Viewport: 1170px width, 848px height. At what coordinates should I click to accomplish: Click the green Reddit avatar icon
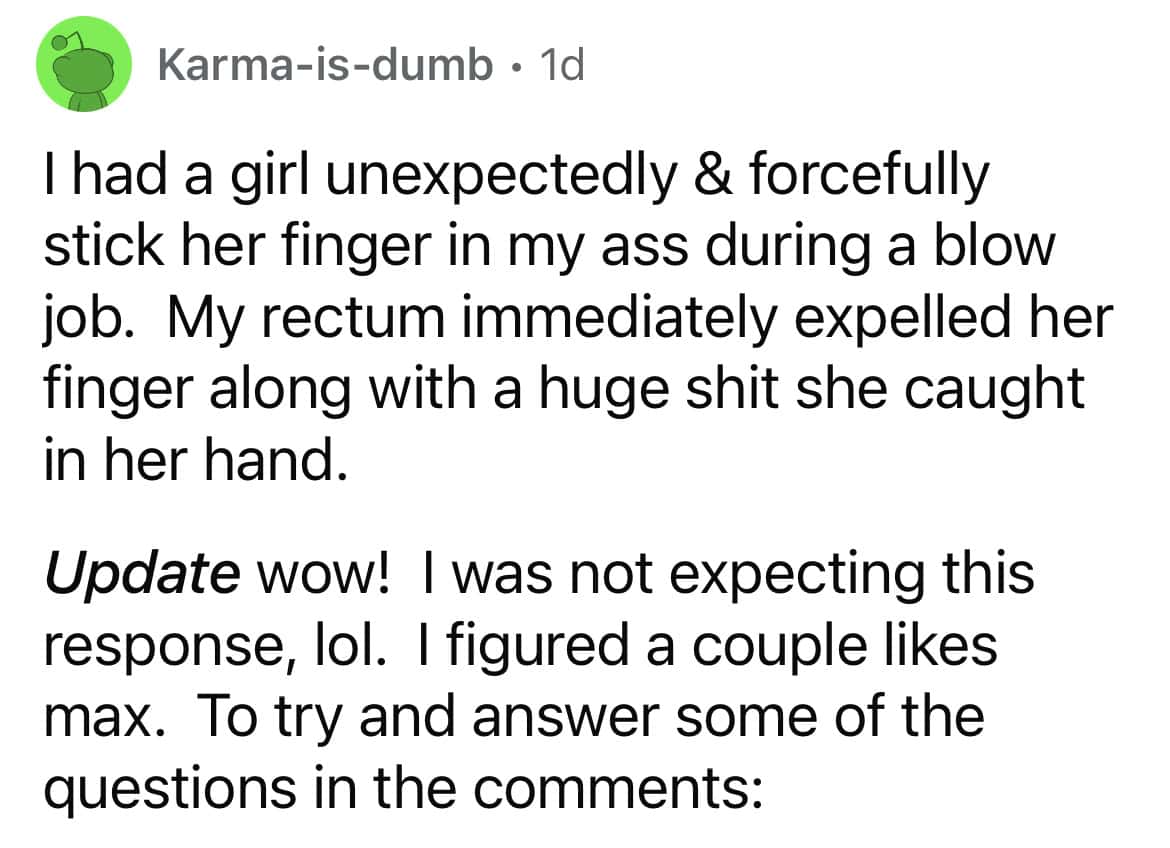point(85,67)
